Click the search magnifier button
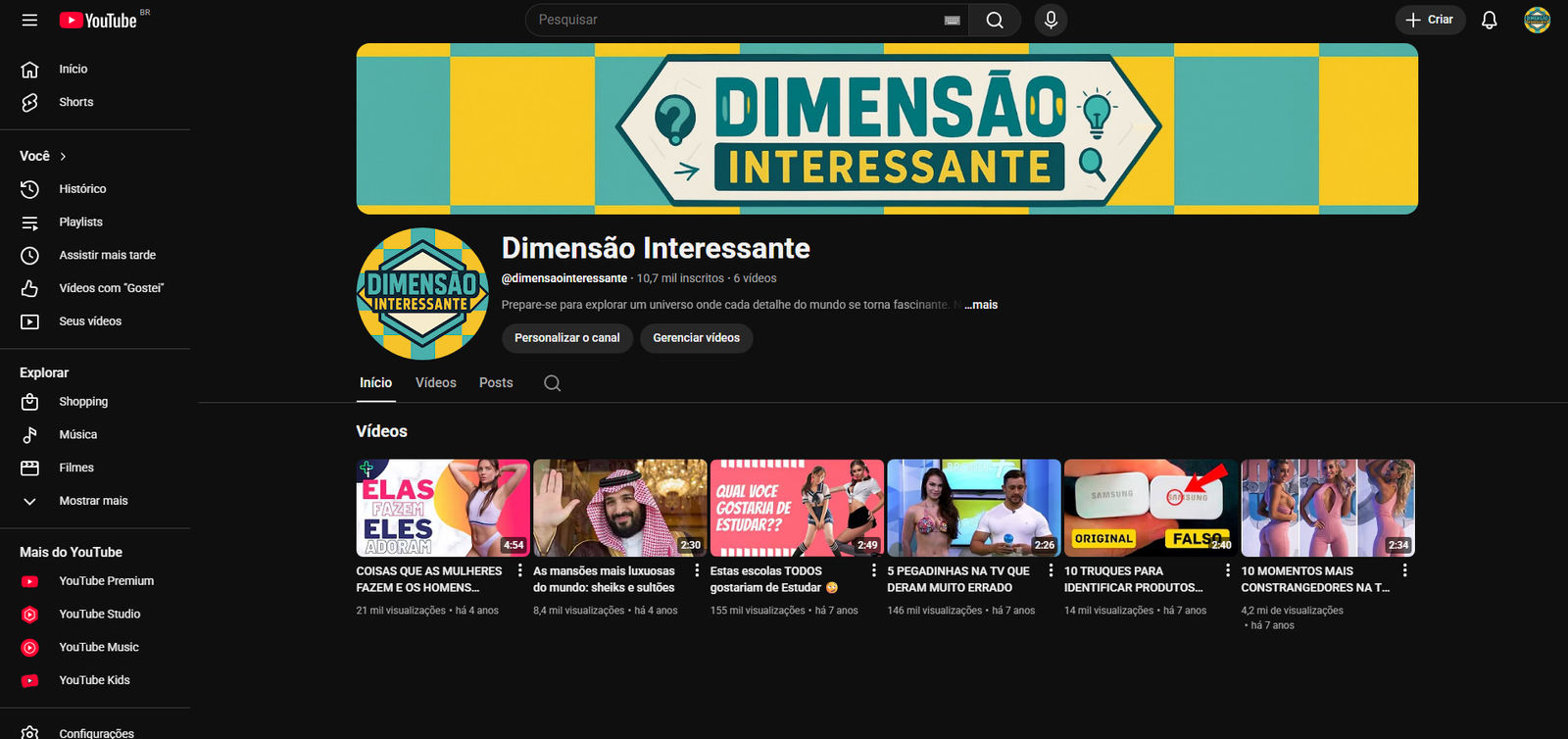 tap(994, 20)
